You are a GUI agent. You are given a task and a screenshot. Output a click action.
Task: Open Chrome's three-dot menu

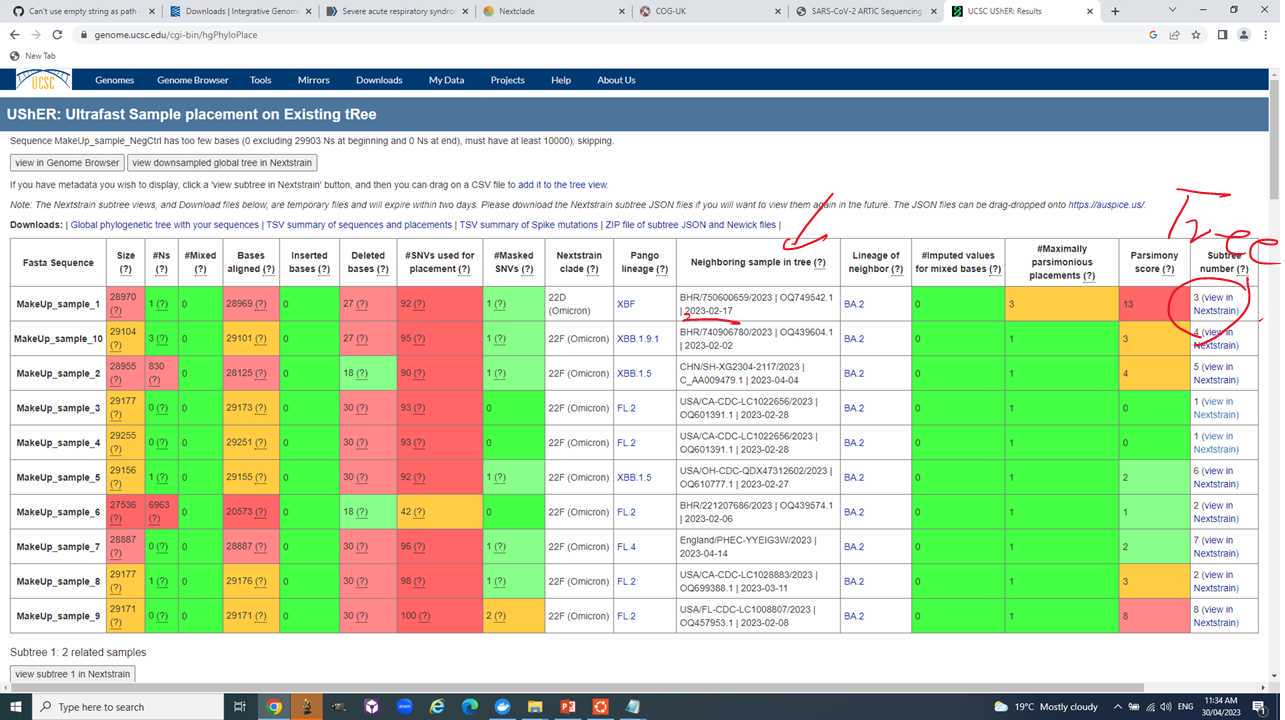[x=1267, y=34]
